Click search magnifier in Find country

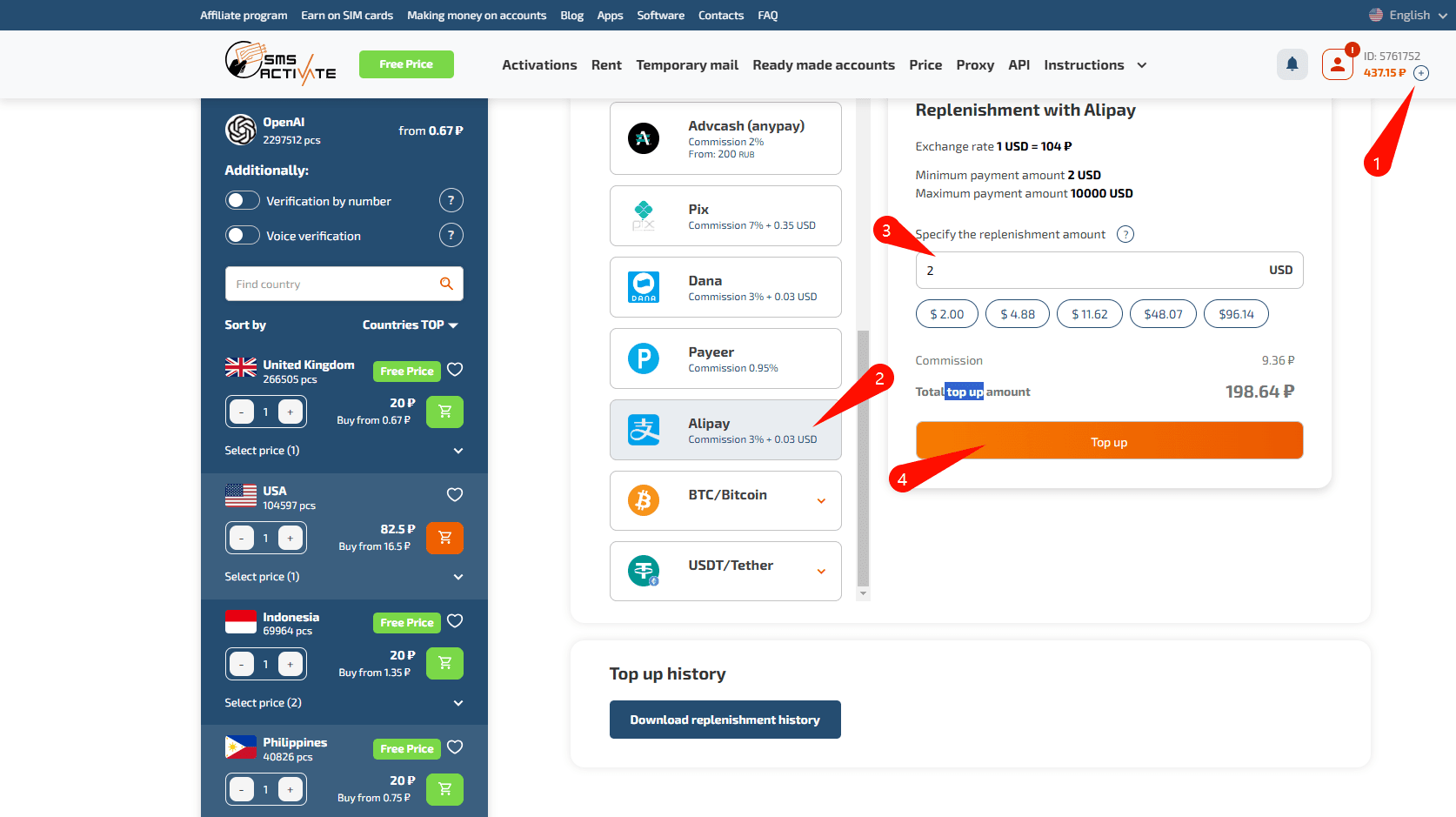pyautogui.click(x=446, y=284)
